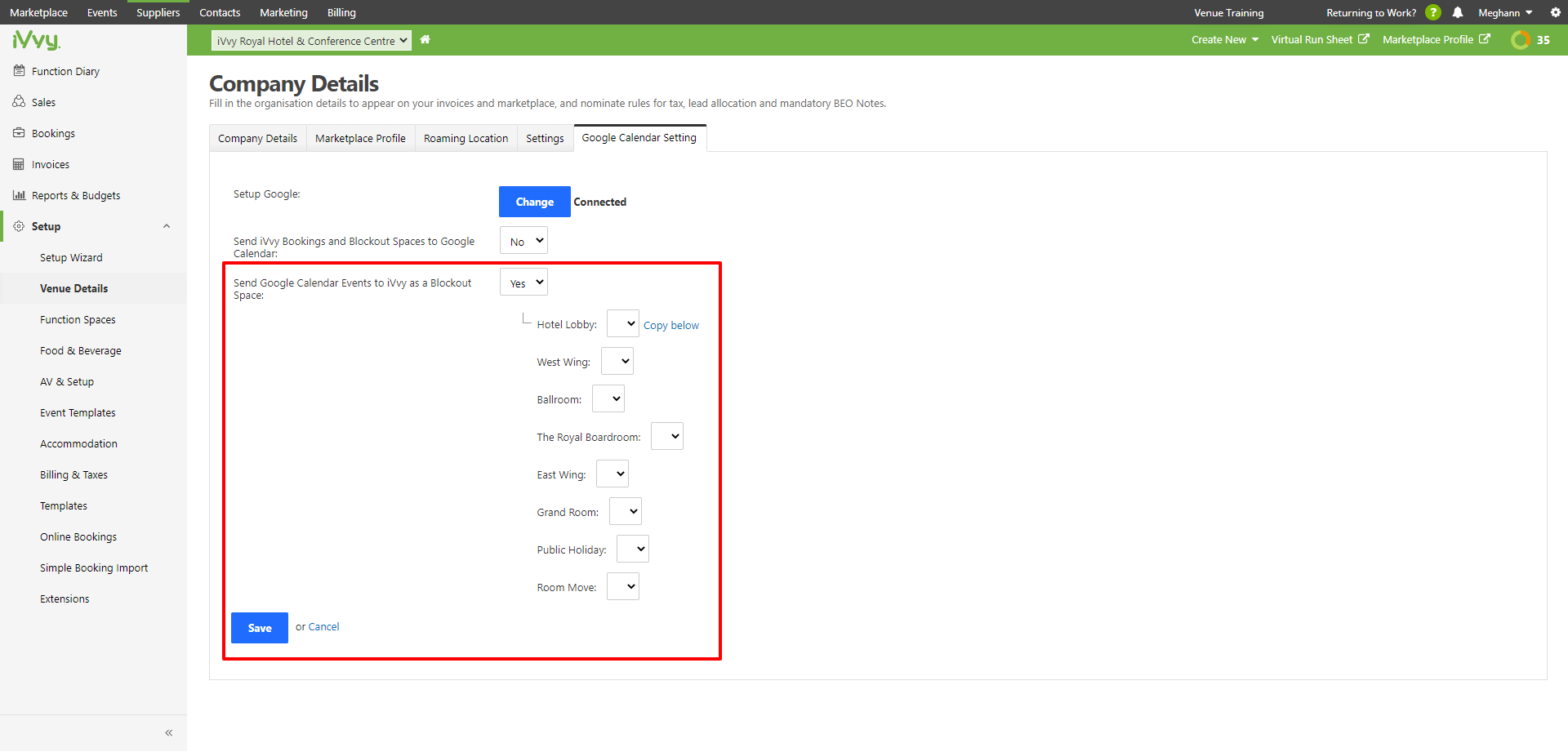Click the Copy below link beside Hotel Lobby

tap(670, 324)
